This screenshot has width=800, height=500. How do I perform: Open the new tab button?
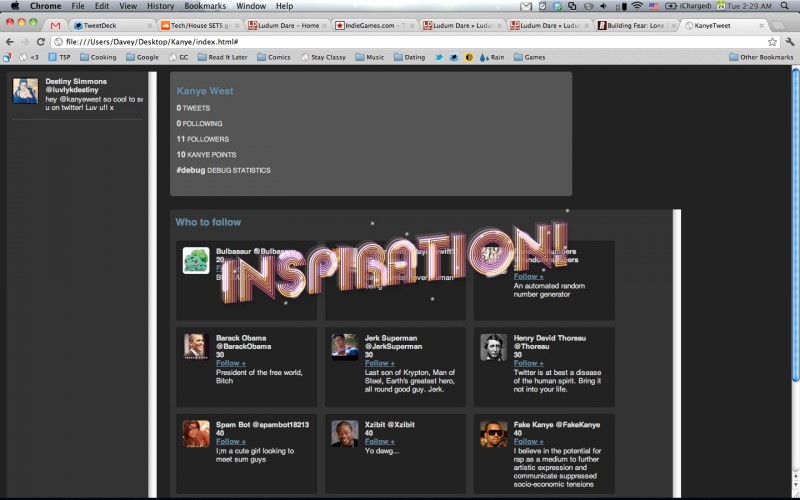tap(778, 26)
